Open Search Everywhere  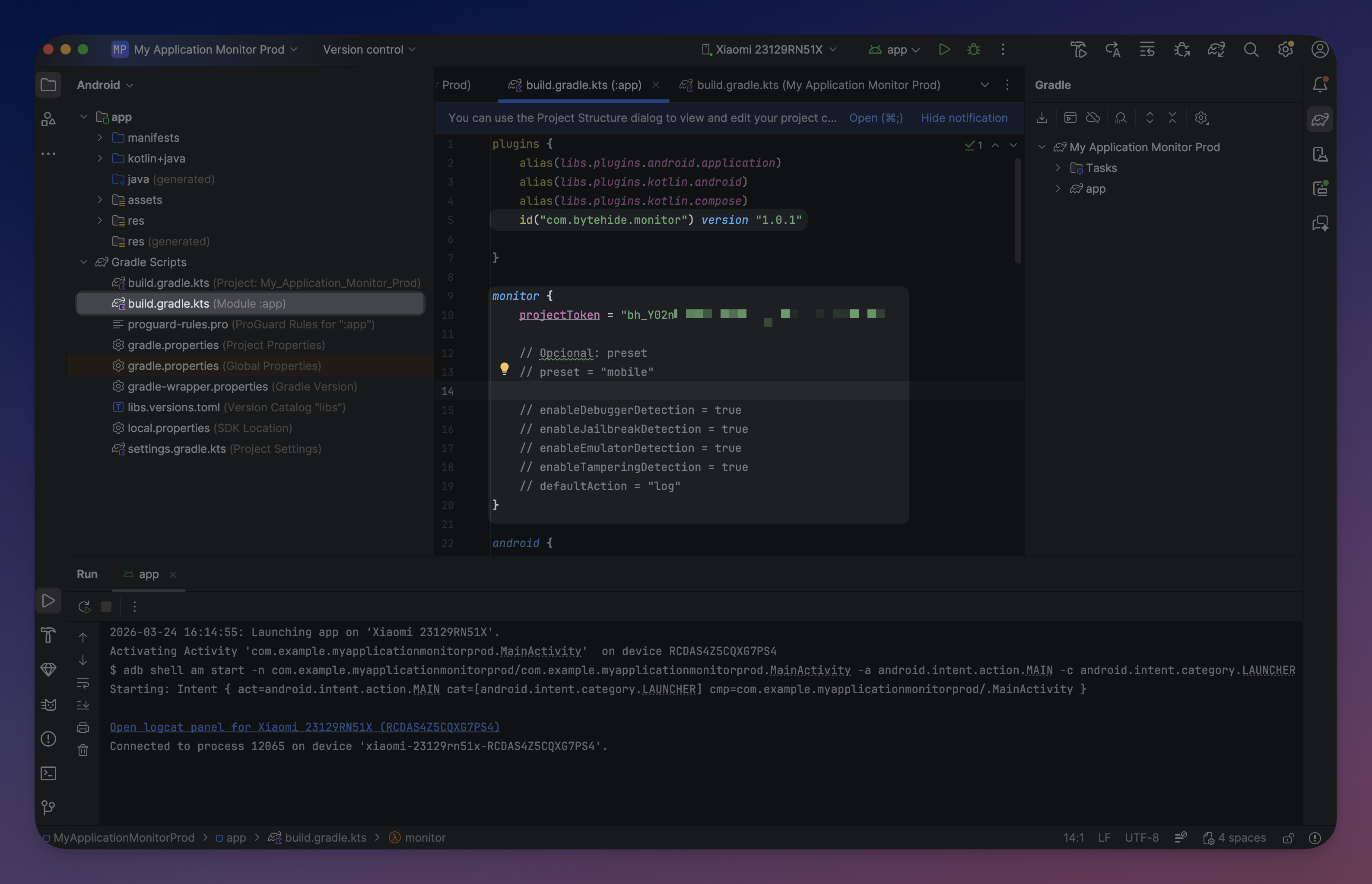point(1251,50)
